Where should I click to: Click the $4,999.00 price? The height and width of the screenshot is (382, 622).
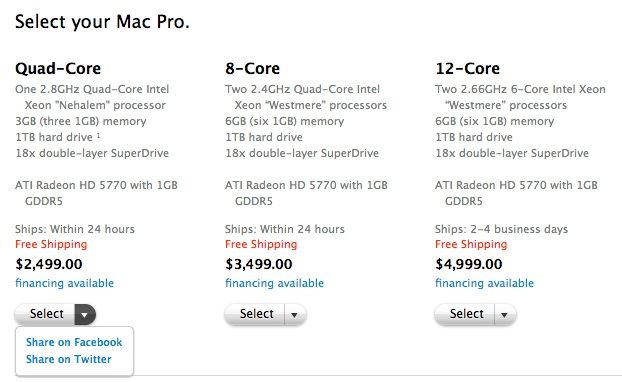point(468,264)
